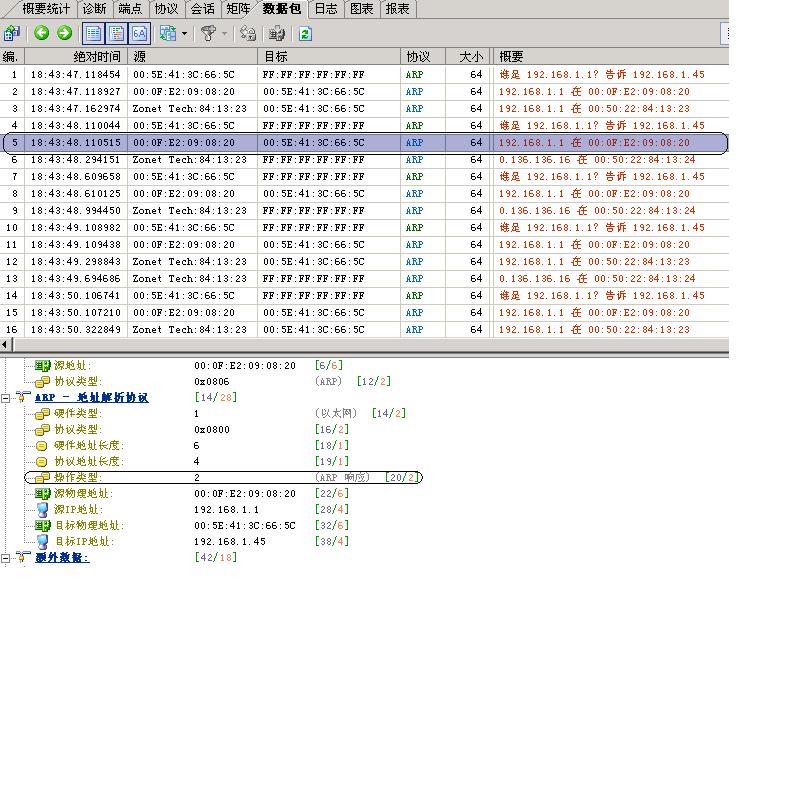810x800 pixels.
Task: Switch to the 图表 tab
Action: pyautogui.click(x=362, y=9)
